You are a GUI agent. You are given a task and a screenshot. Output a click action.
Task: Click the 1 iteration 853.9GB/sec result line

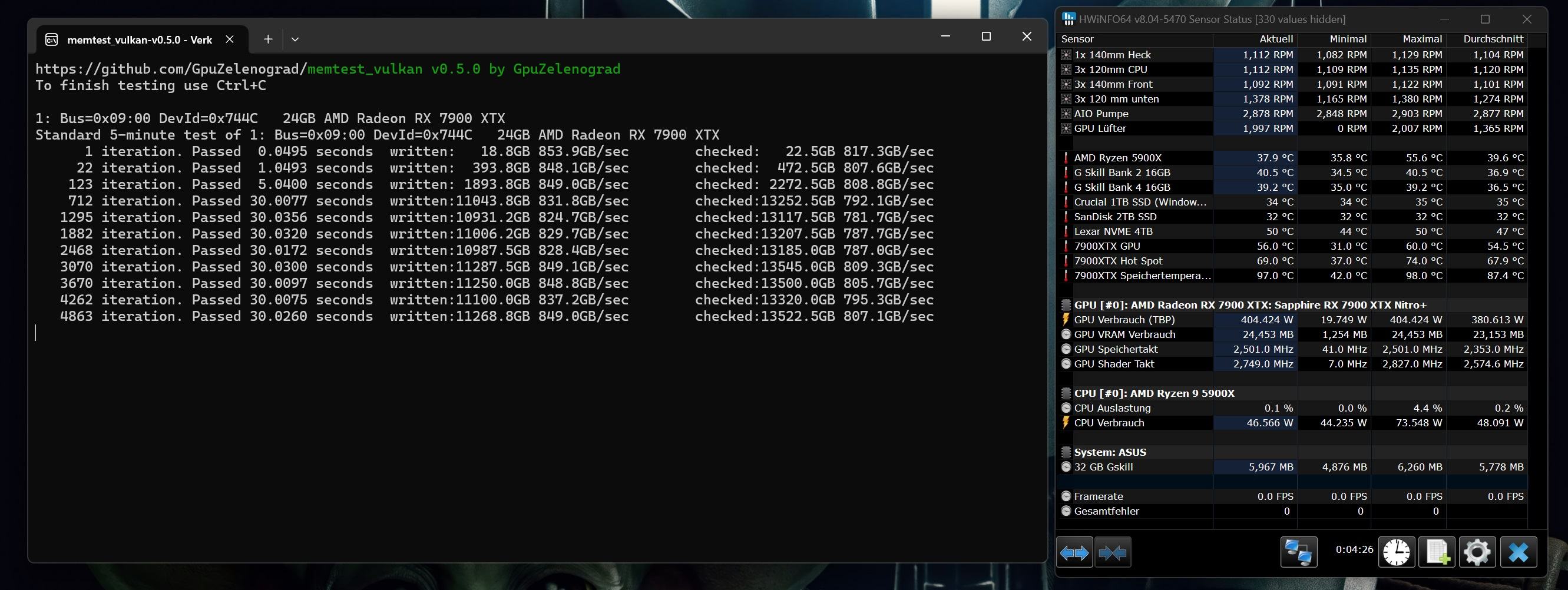(509, 151)
